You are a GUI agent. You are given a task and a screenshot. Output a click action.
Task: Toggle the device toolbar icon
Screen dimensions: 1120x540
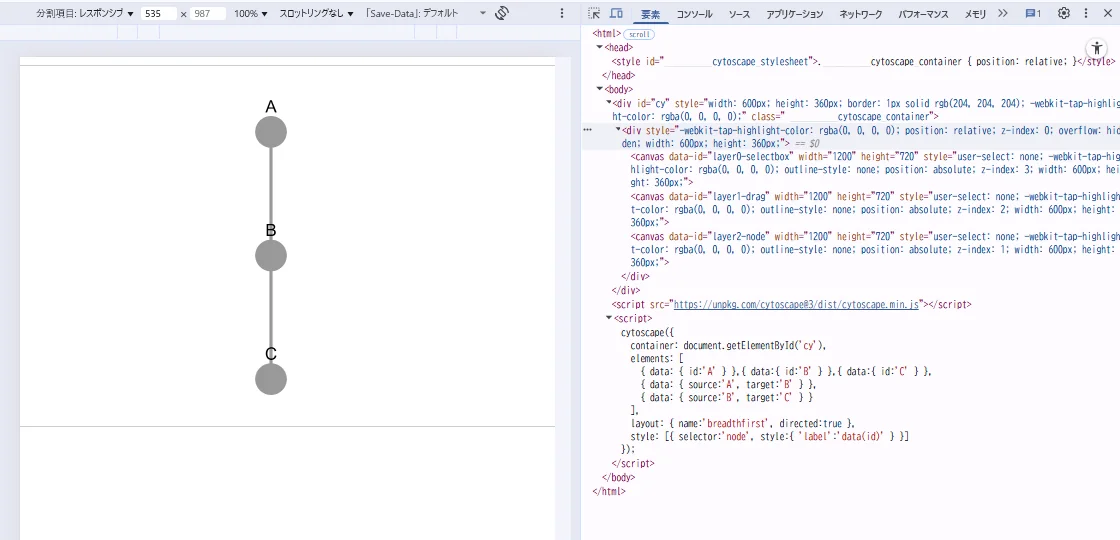click(616, 14)
